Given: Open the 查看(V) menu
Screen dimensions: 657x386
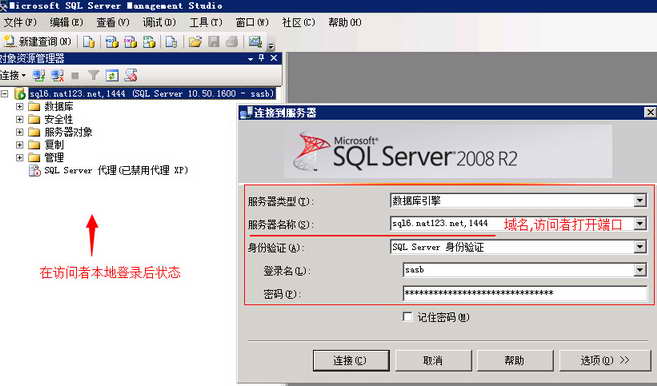Looking at the screenshot, I should tap(113, 22).
